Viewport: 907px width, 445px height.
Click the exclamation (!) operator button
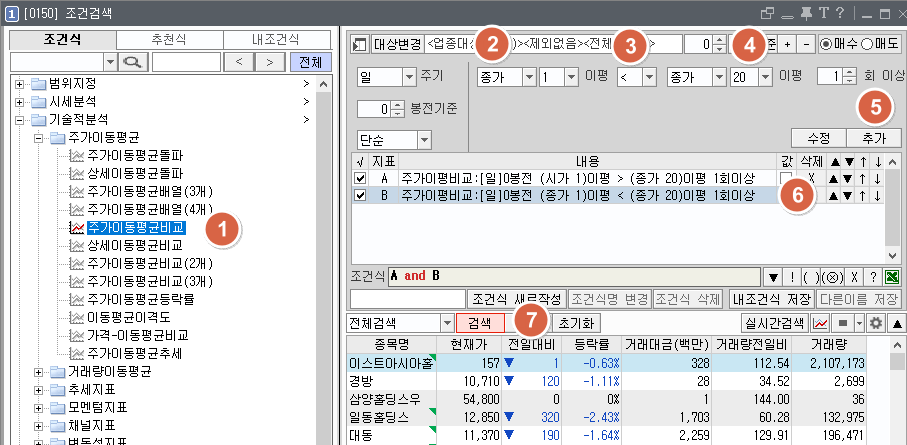(x=792, y=277)
